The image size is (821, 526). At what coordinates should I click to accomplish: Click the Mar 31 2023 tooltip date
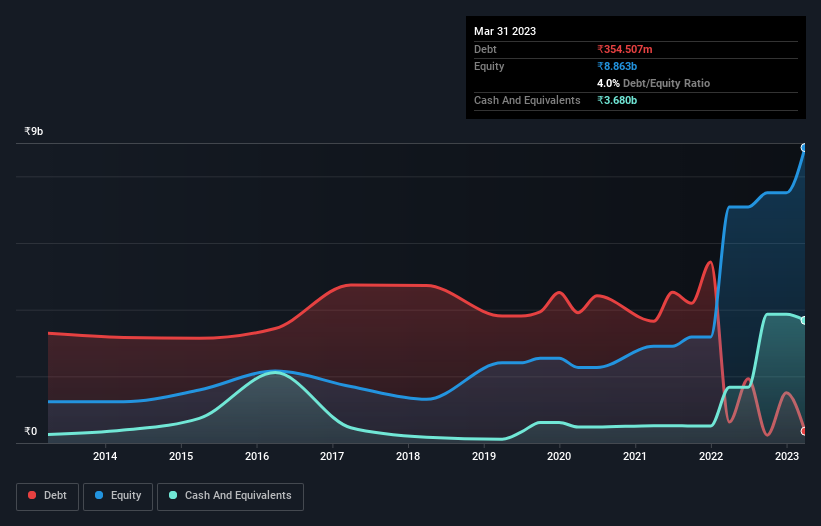(x=505, y=31)
